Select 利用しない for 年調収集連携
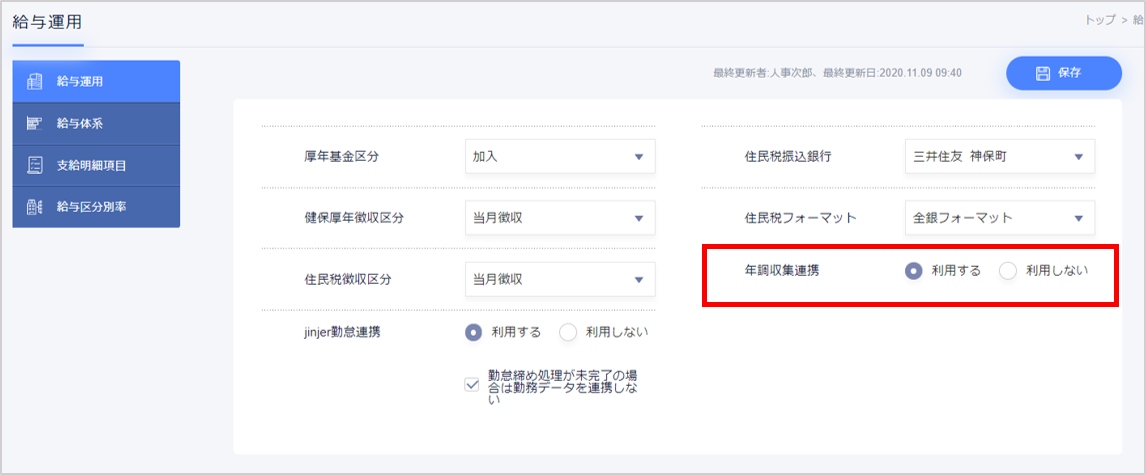 click(1008, 271)
